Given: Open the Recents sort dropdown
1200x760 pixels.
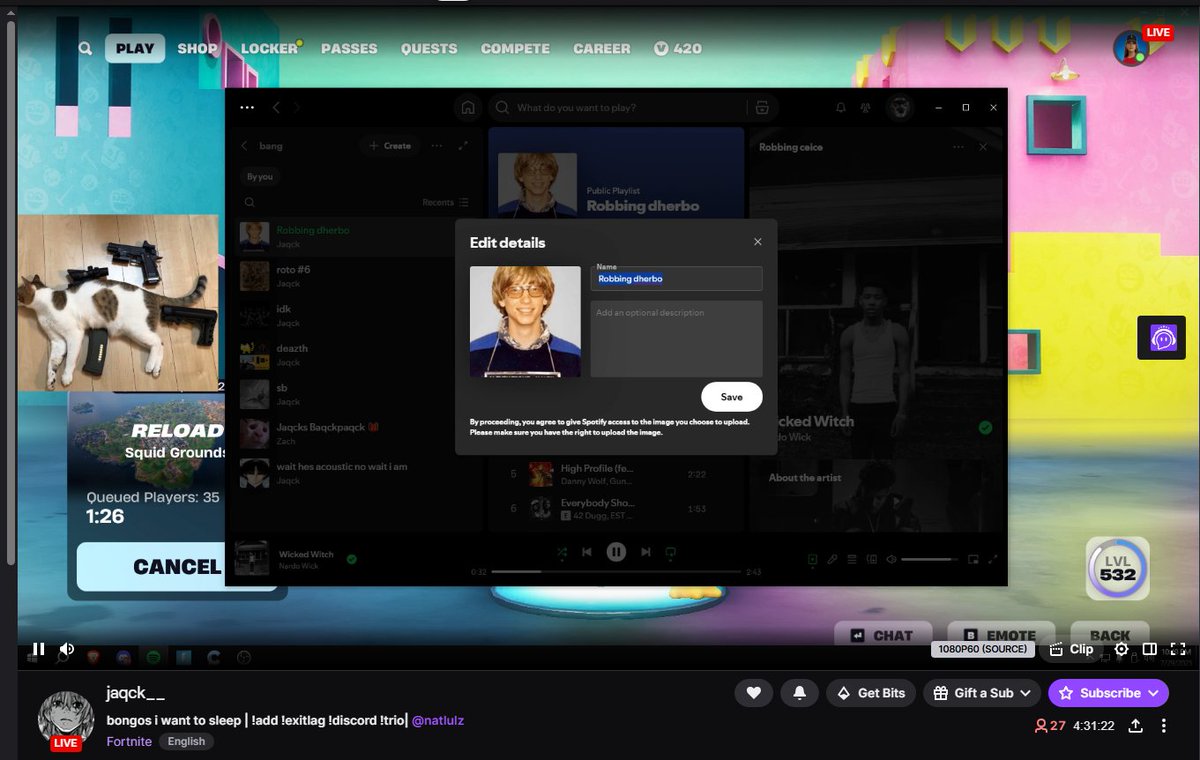Looking at the screenshot, I should pos(445,202).
